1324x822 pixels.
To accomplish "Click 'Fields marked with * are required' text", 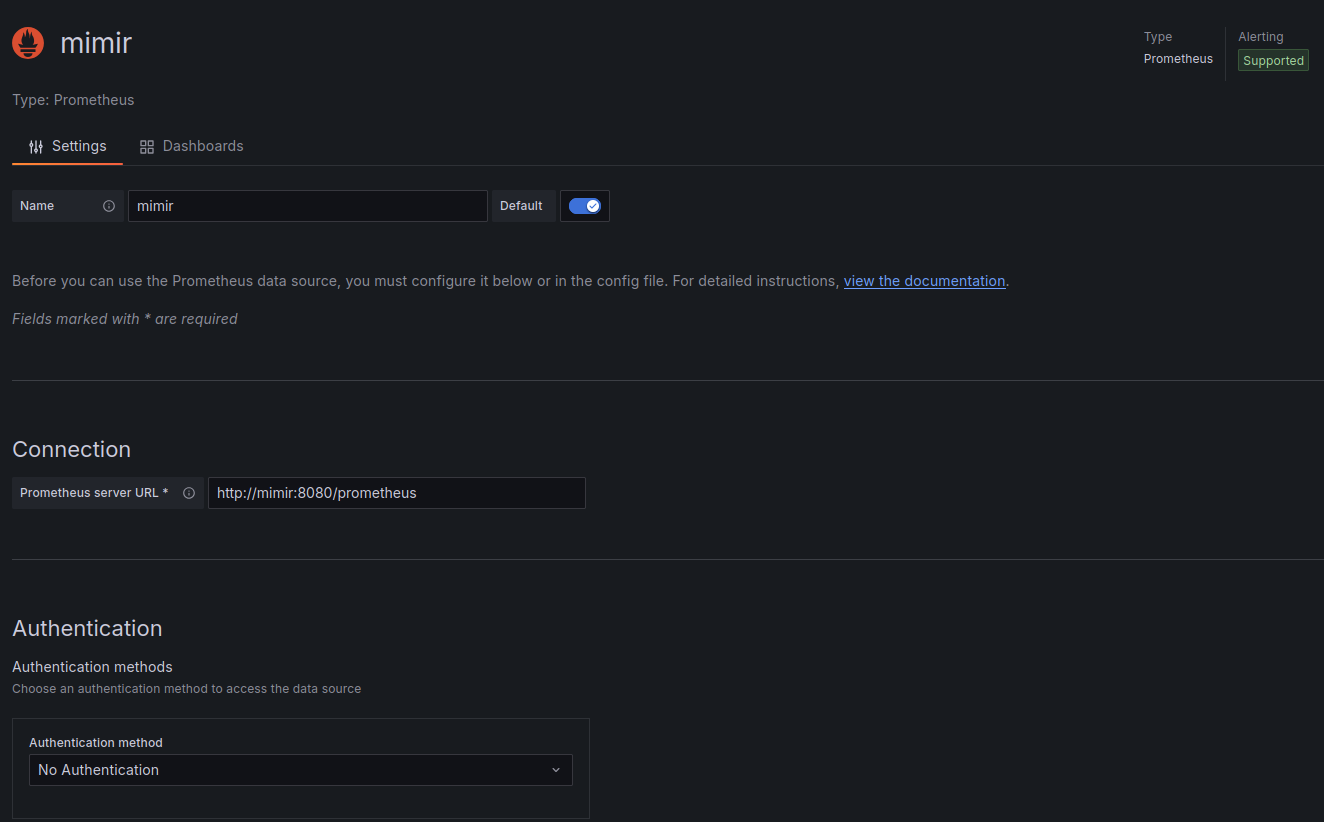I will pos(125,319).
